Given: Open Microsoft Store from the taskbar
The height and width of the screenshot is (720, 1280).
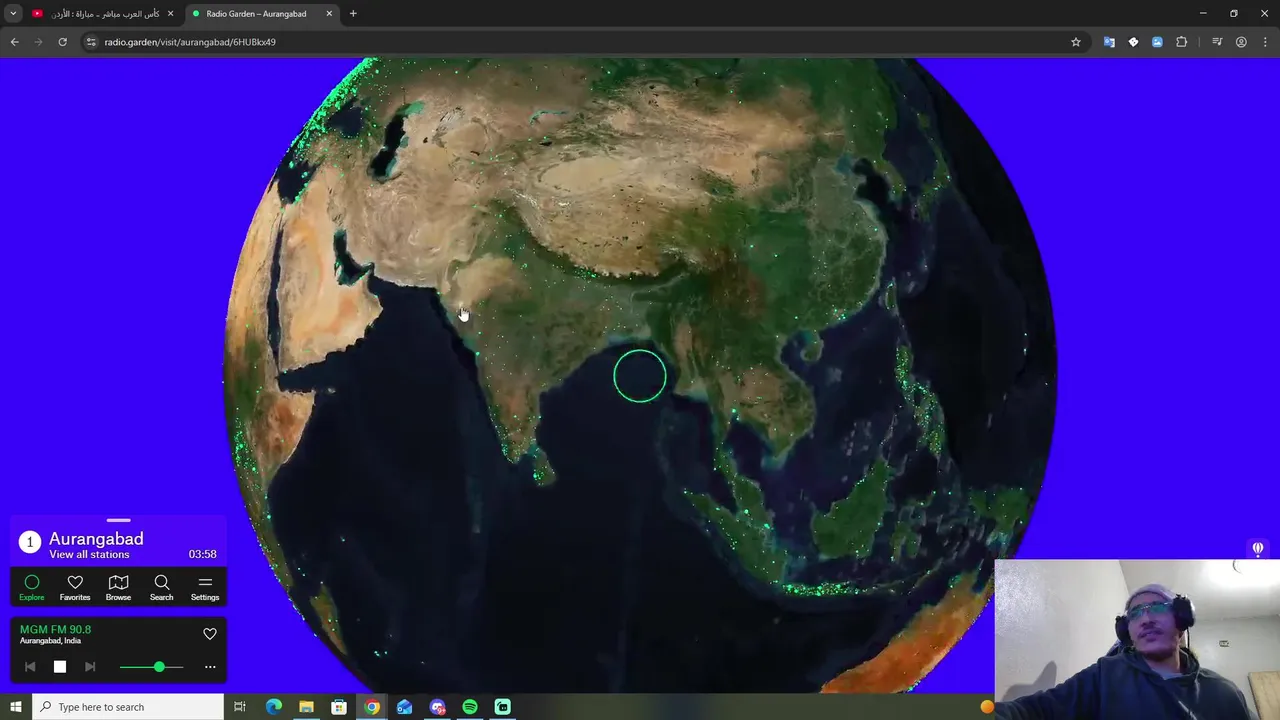Looking at the screenshot, I should pos(339,707).
